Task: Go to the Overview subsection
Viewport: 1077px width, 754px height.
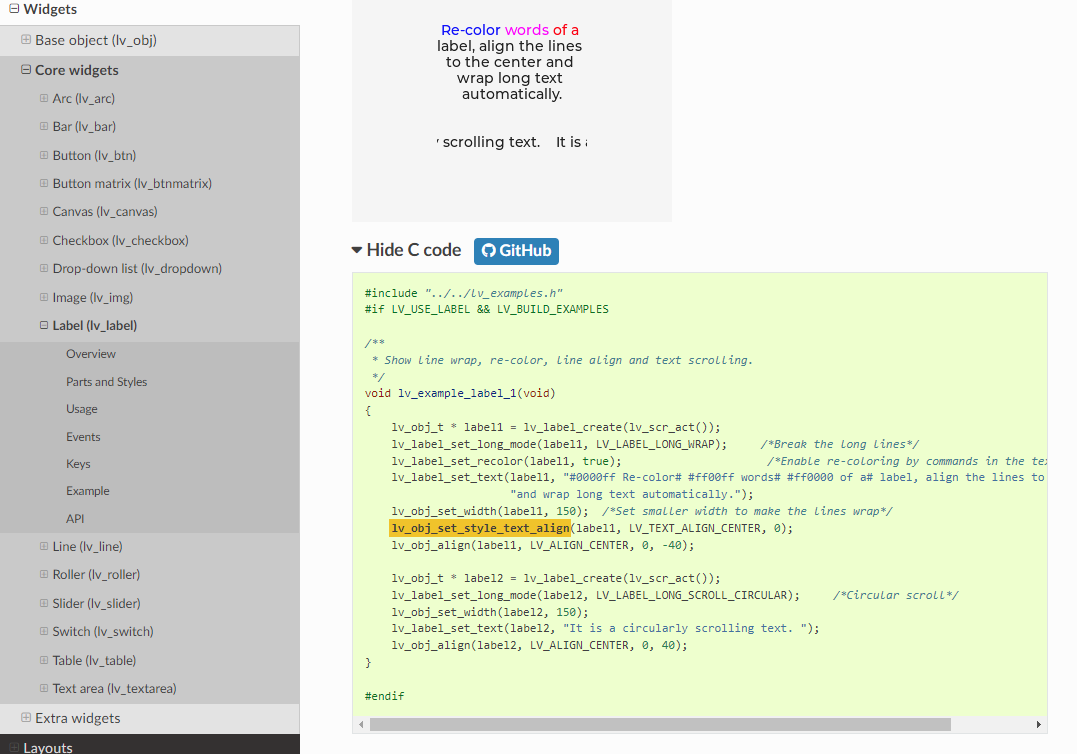Action: click(91, 354)
